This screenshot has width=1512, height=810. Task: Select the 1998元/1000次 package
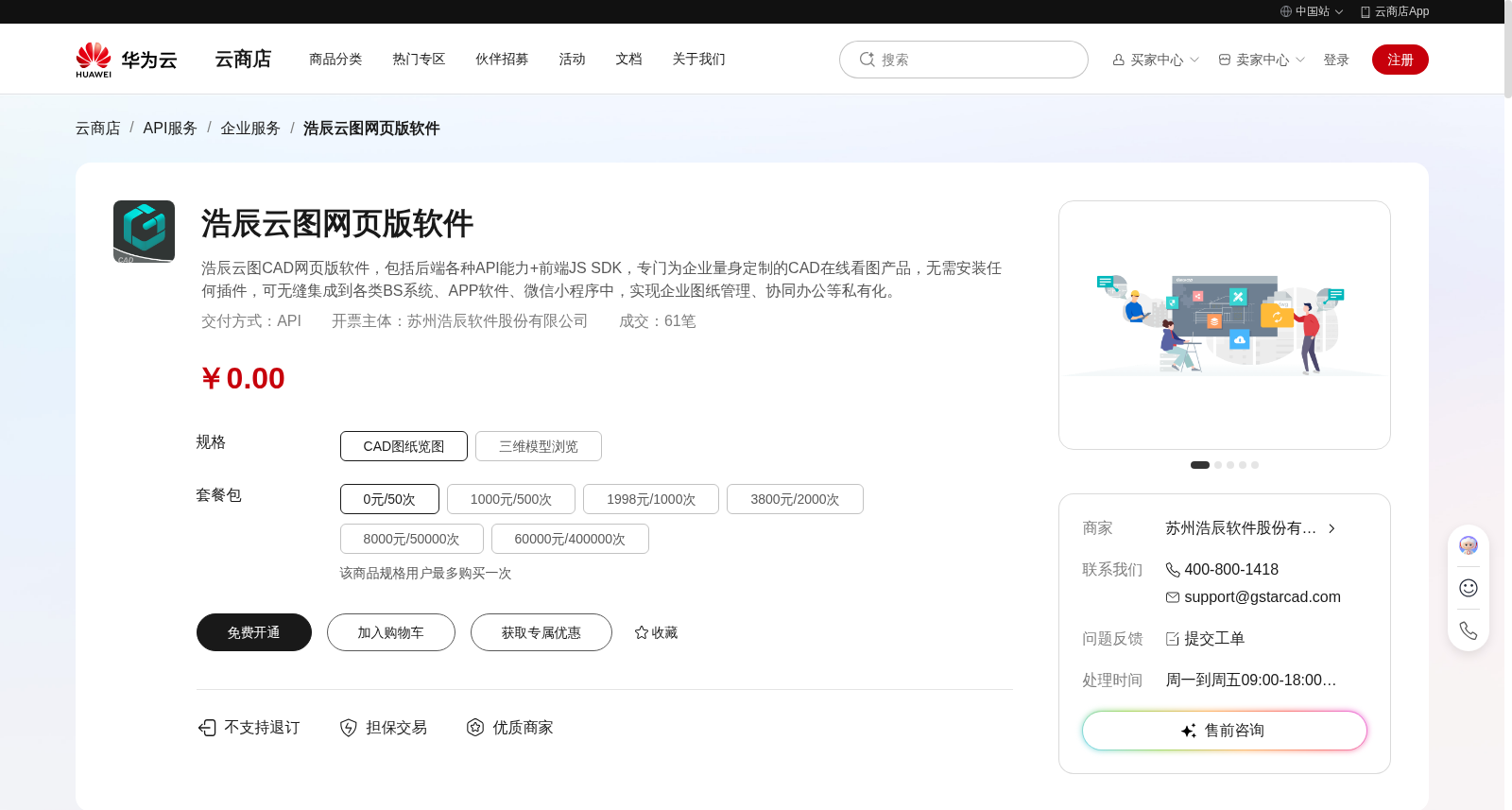pyautogui.click(x=651, y=499)
